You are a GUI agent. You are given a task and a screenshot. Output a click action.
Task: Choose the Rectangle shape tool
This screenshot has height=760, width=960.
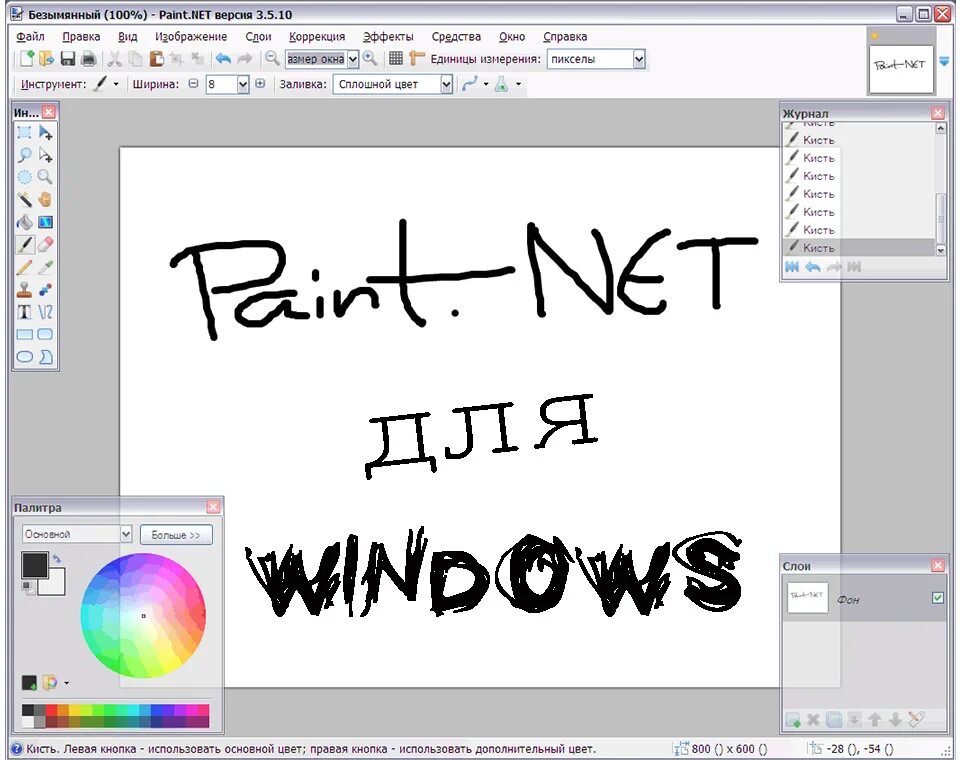click(x=24, y=334)
